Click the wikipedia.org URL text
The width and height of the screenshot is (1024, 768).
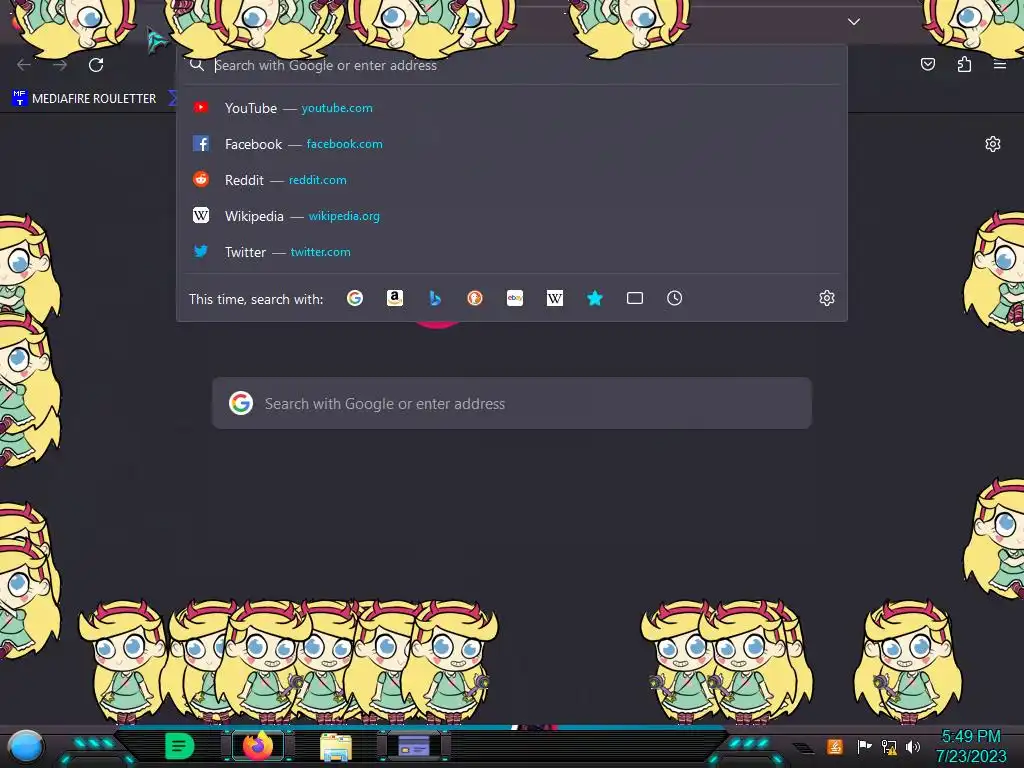pos(344,216)
